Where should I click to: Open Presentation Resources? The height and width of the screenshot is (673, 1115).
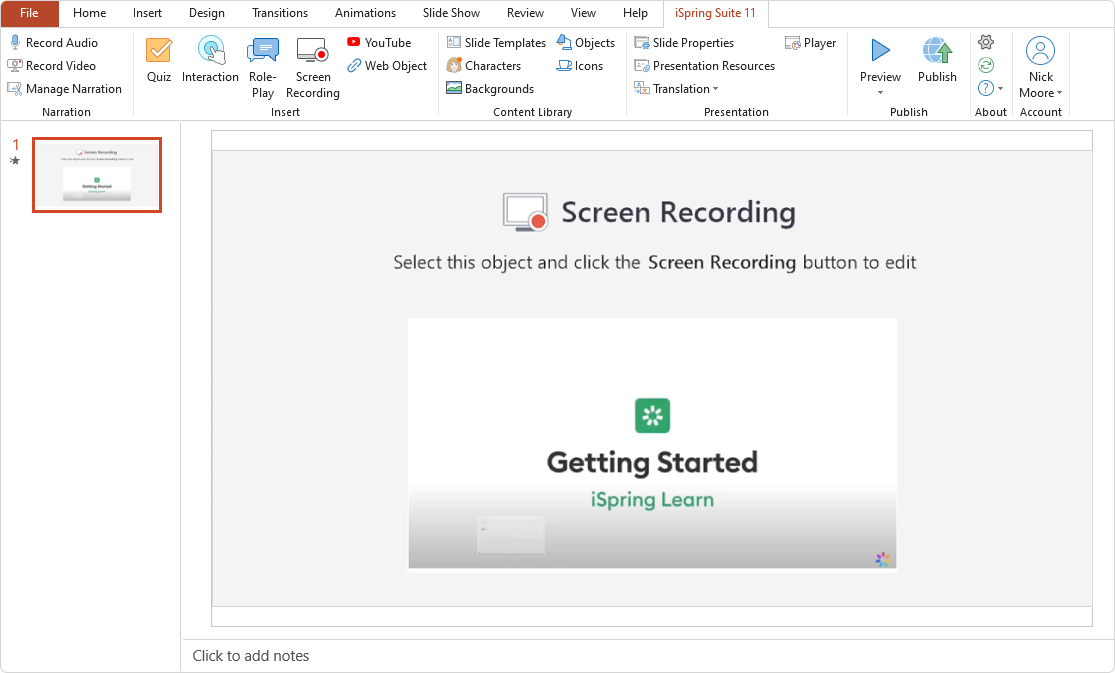point(705,65)
